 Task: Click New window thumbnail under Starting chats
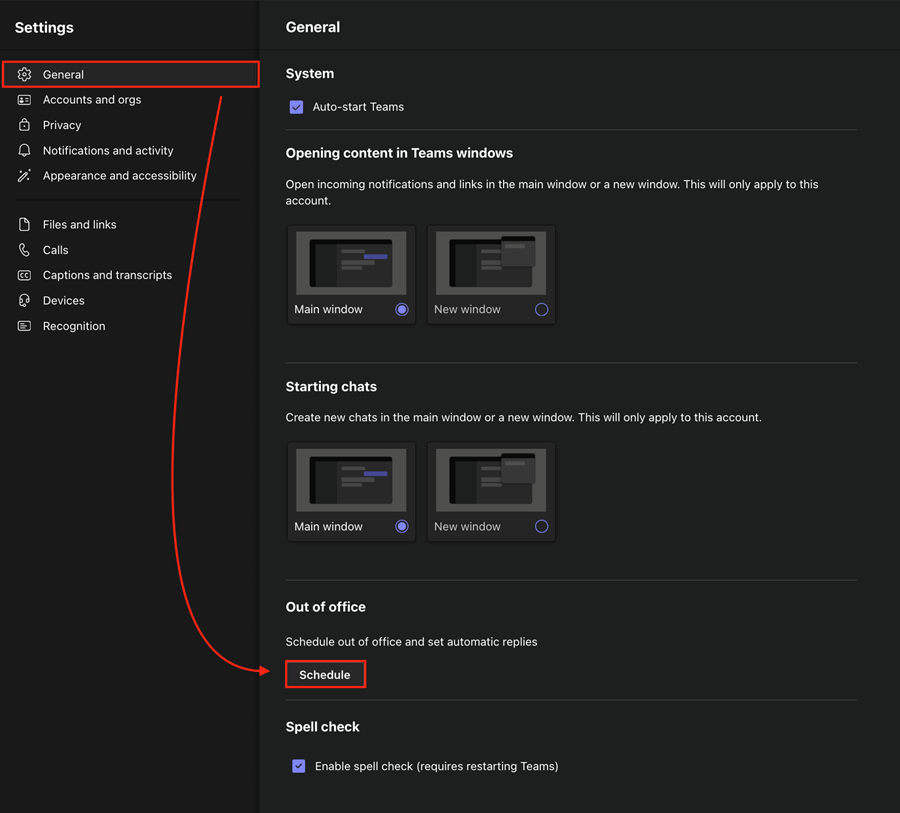tap(491, 480)
